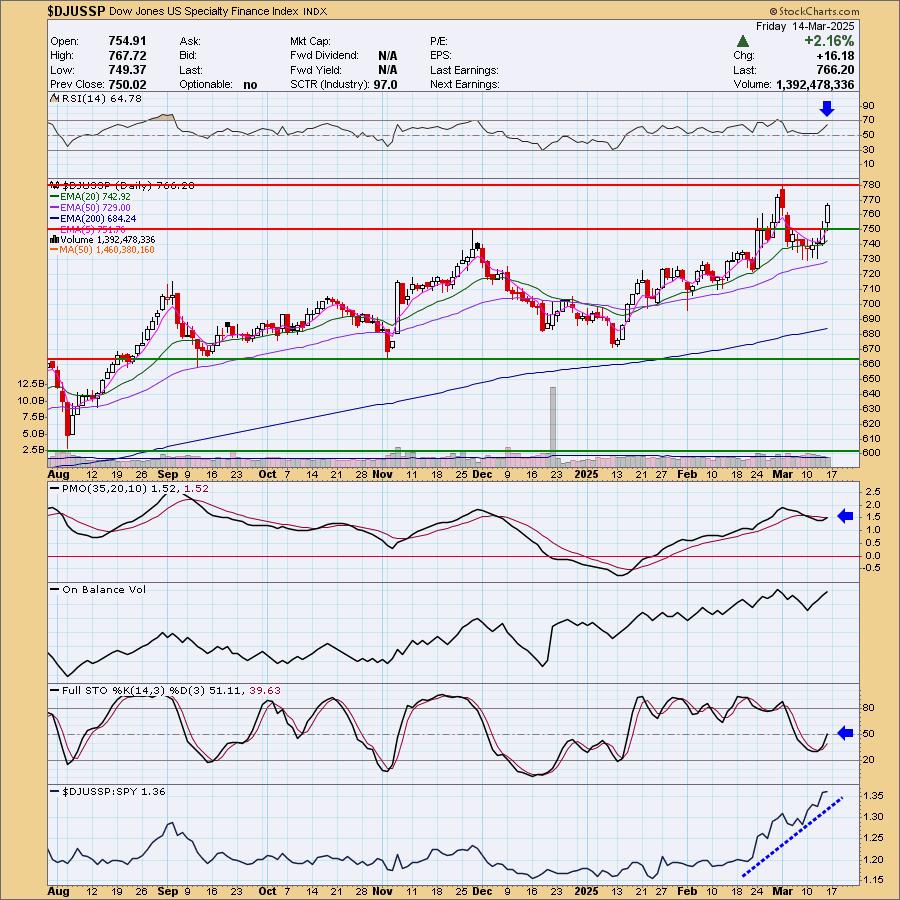Image resolution: width=900 pixels, height=900 pixels.
Task: Click the 2.5 label on PMO axis
Action: coord(872,492)
